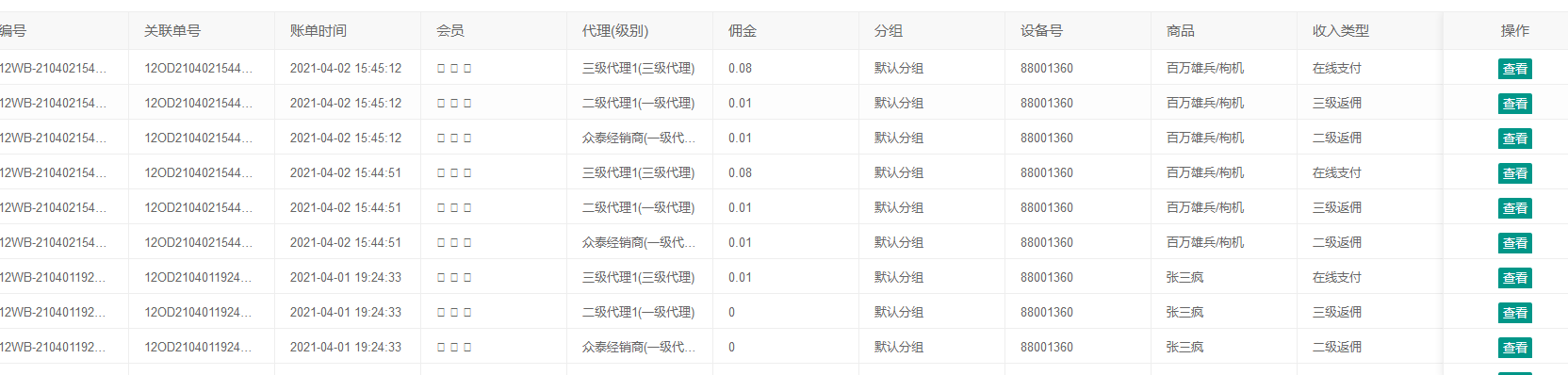Click 张三疯 product in the 三级返佣 row
Image resolution: width=1568 pixels, height=375 pixels.
[x=1184, y=313]
